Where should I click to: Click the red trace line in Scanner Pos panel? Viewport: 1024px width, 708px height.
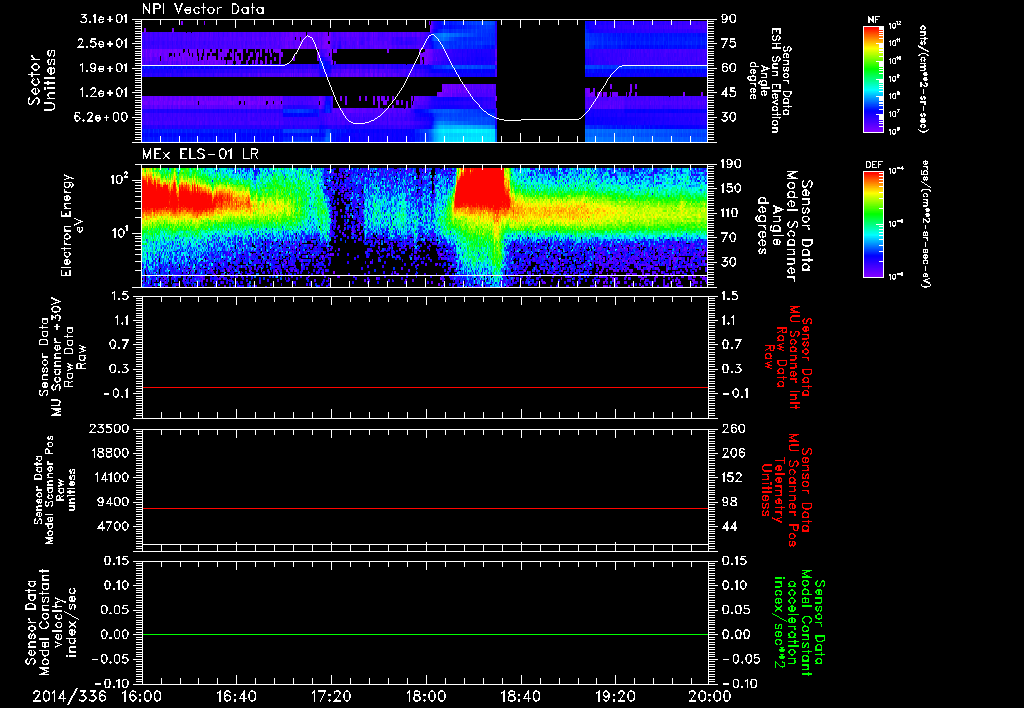[425, 508]
